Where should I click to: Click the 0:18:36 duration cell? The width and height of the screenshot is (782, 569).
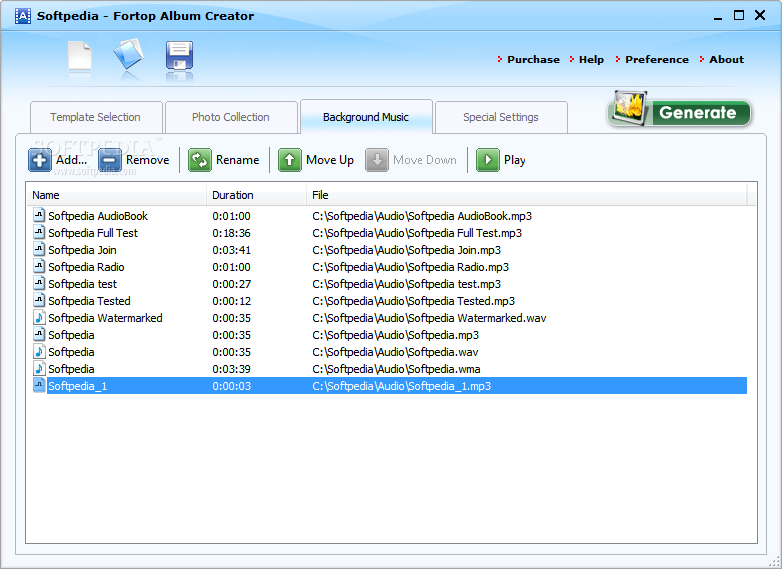tap(231, 233)
